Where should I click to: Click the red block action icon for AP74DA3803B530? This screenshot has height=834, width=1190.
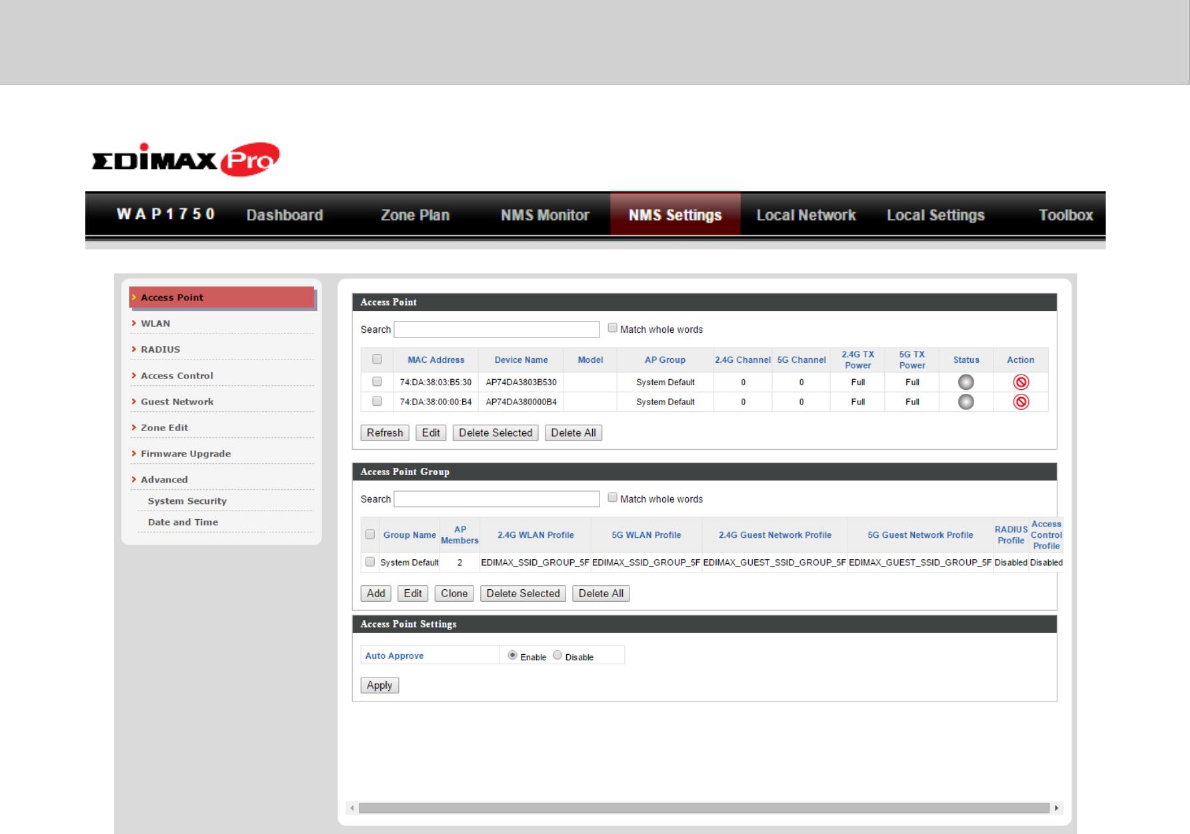(1021, 382)
